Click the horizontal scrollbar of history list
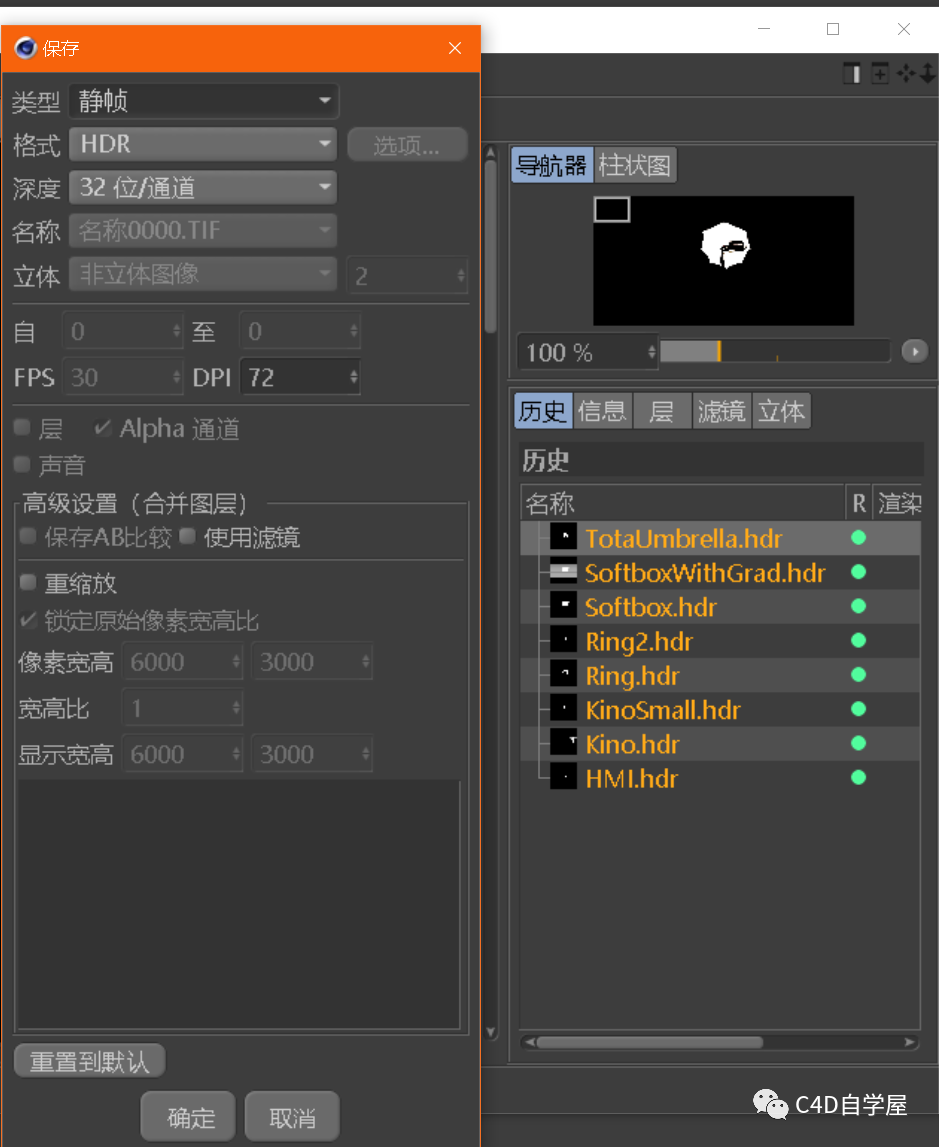Screen dimensions: 939x1147 tap(649, 1042)
